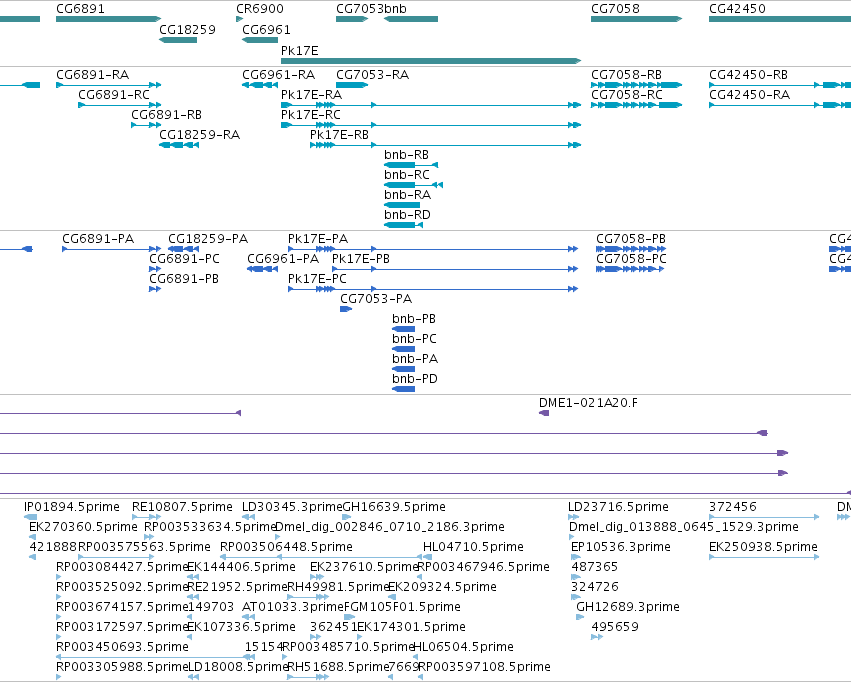The height and width of the screenshot is (682, 851).
Task: Click protein CG7058-PC label
Action: [x=631, y=259]
